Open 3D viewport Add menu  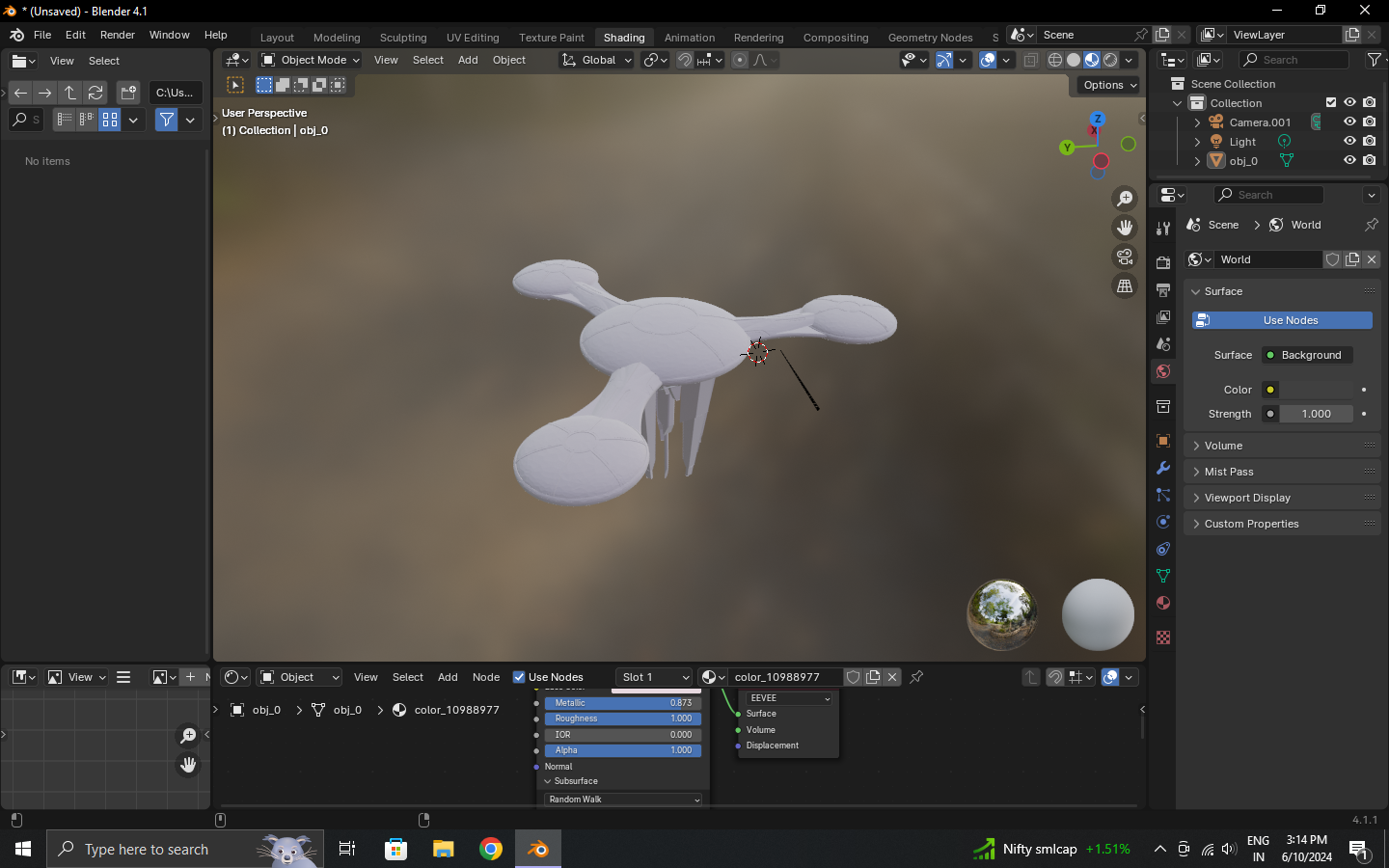(468, 60)
